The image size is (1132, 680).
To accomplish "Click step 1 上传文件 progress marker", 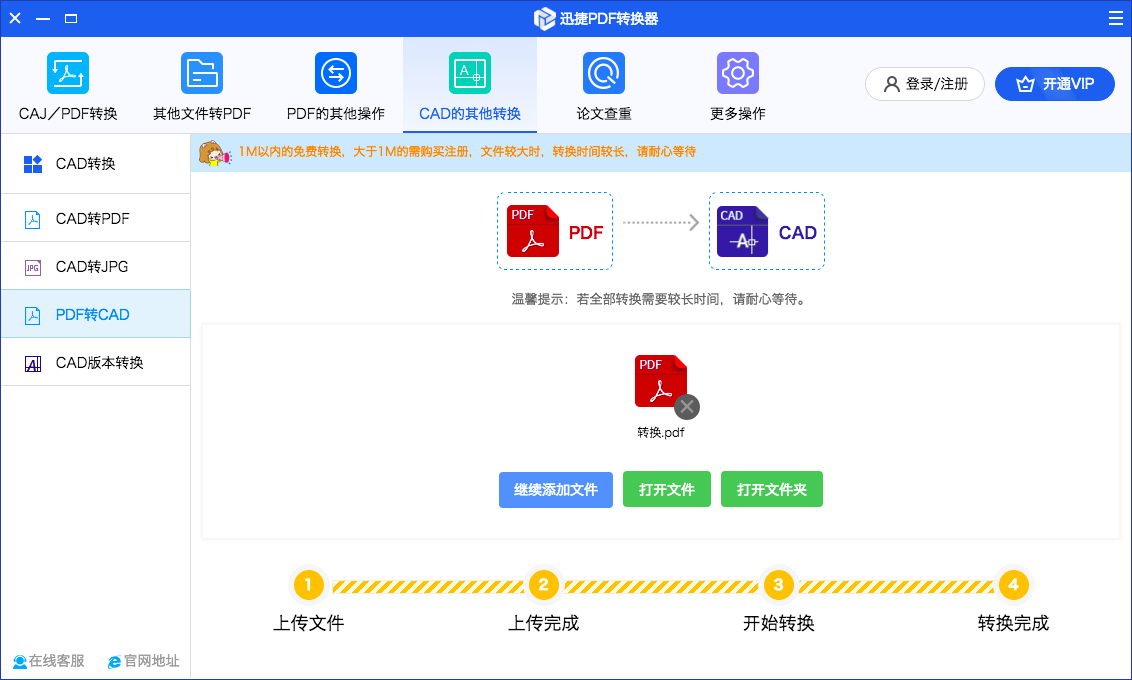I will tap(308, 585).
